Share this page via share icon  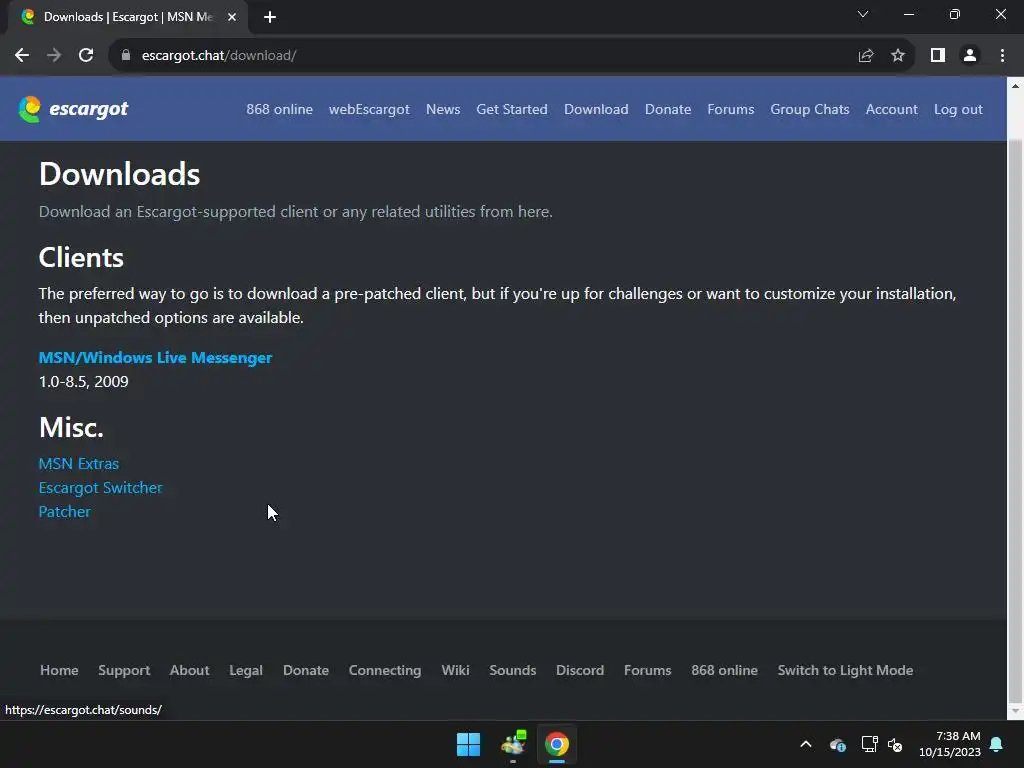click(866, 56)
